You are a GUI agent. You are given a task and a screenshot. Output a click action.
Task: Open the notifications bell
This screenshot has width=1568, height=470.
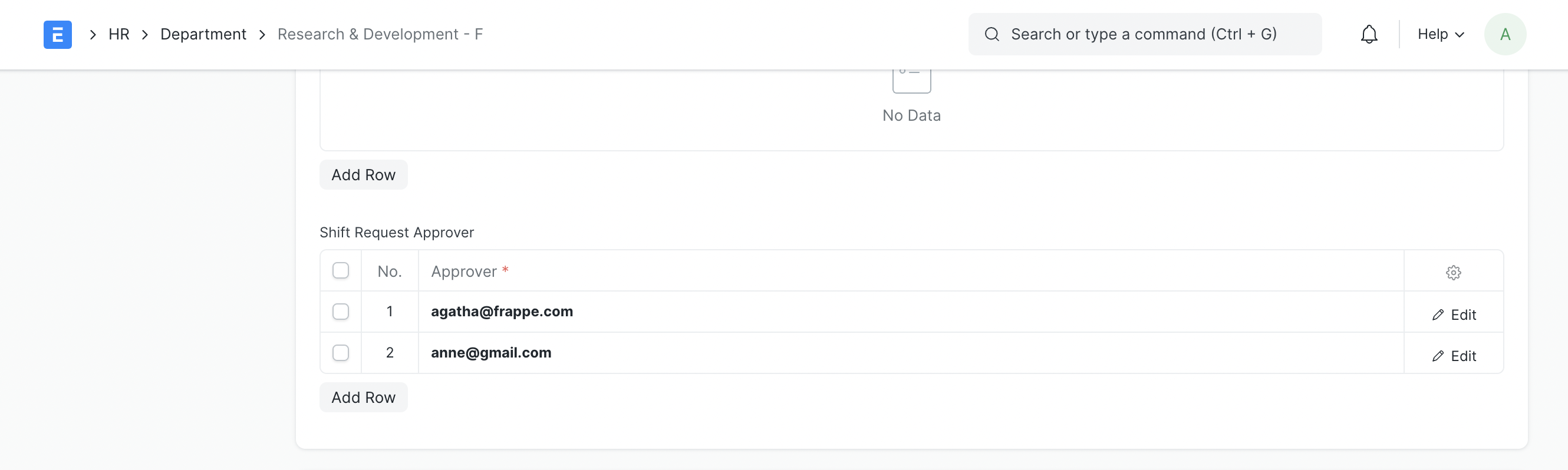pos(1368,35)
